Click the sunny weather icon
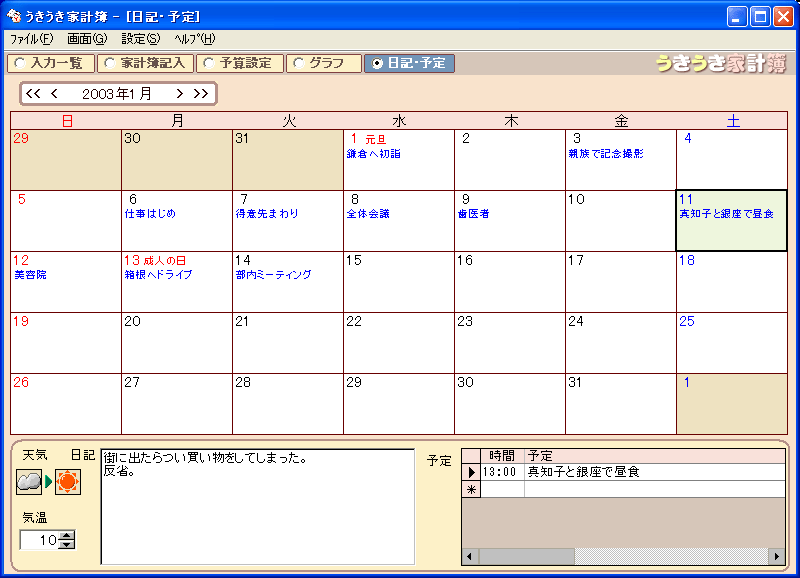 pos(67,482)
